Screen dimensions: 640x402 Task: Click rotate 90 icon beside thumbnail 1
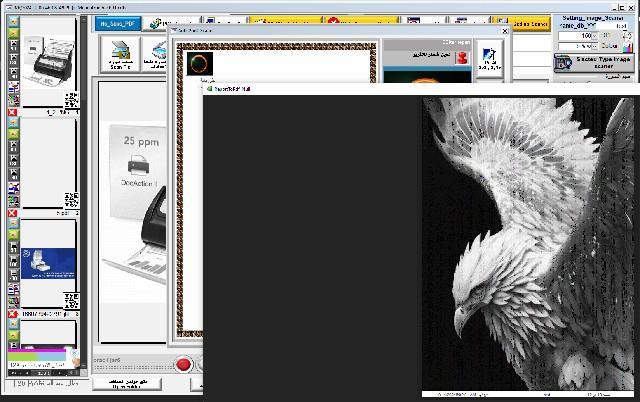pos(13,45)
